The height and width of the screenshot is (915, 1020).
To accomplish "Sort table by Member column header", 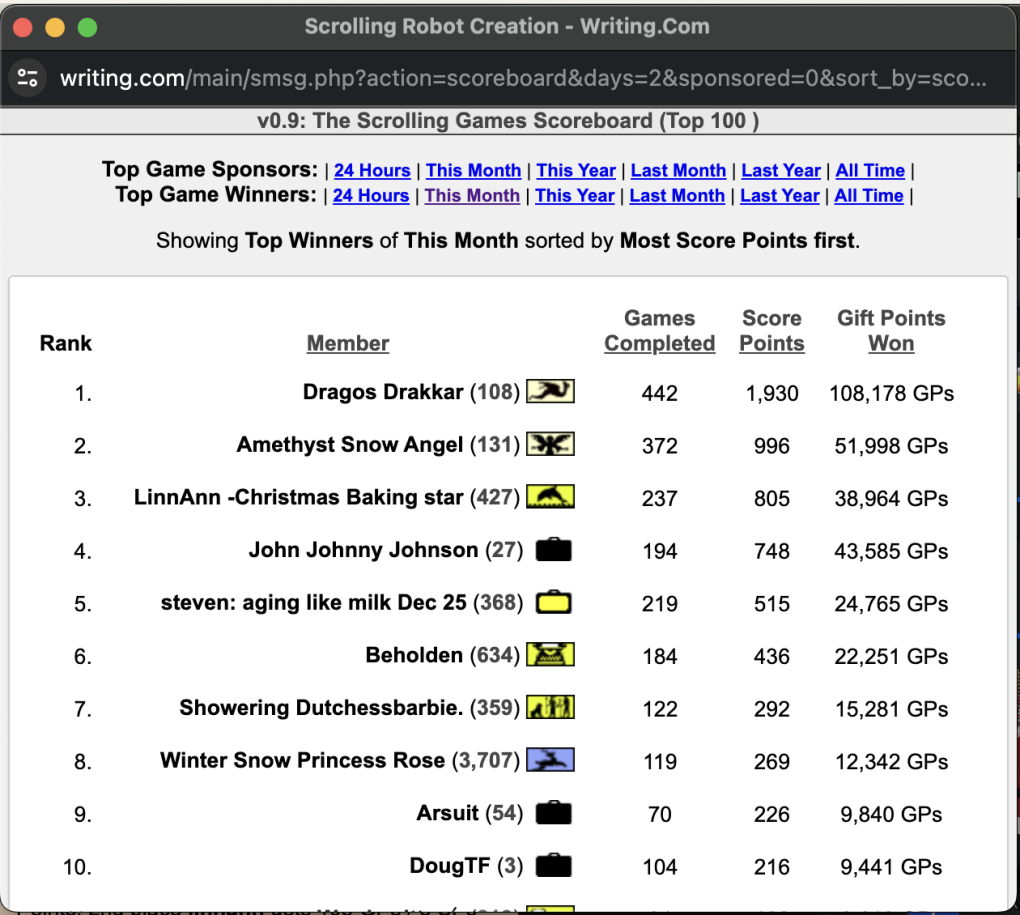I will click(348, 344).
